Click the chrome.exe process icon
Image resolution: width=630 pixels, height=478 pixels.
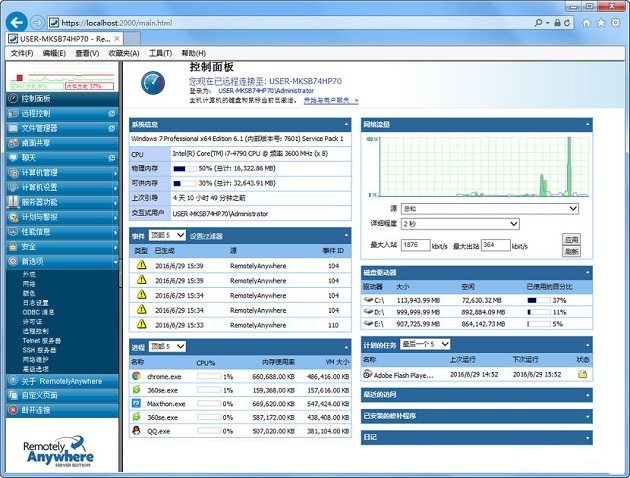(137, 376)
